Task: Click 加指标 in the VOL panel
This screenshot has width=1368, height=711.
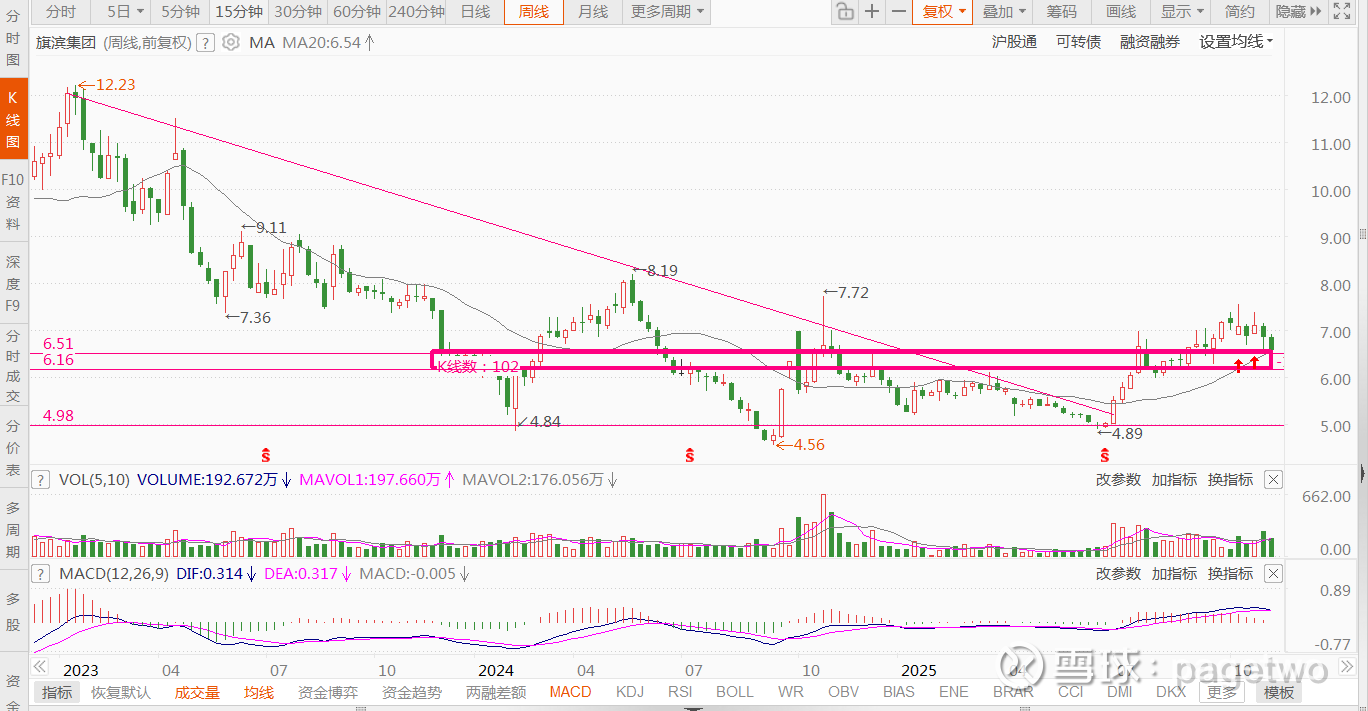Action: click(1174, 480)
